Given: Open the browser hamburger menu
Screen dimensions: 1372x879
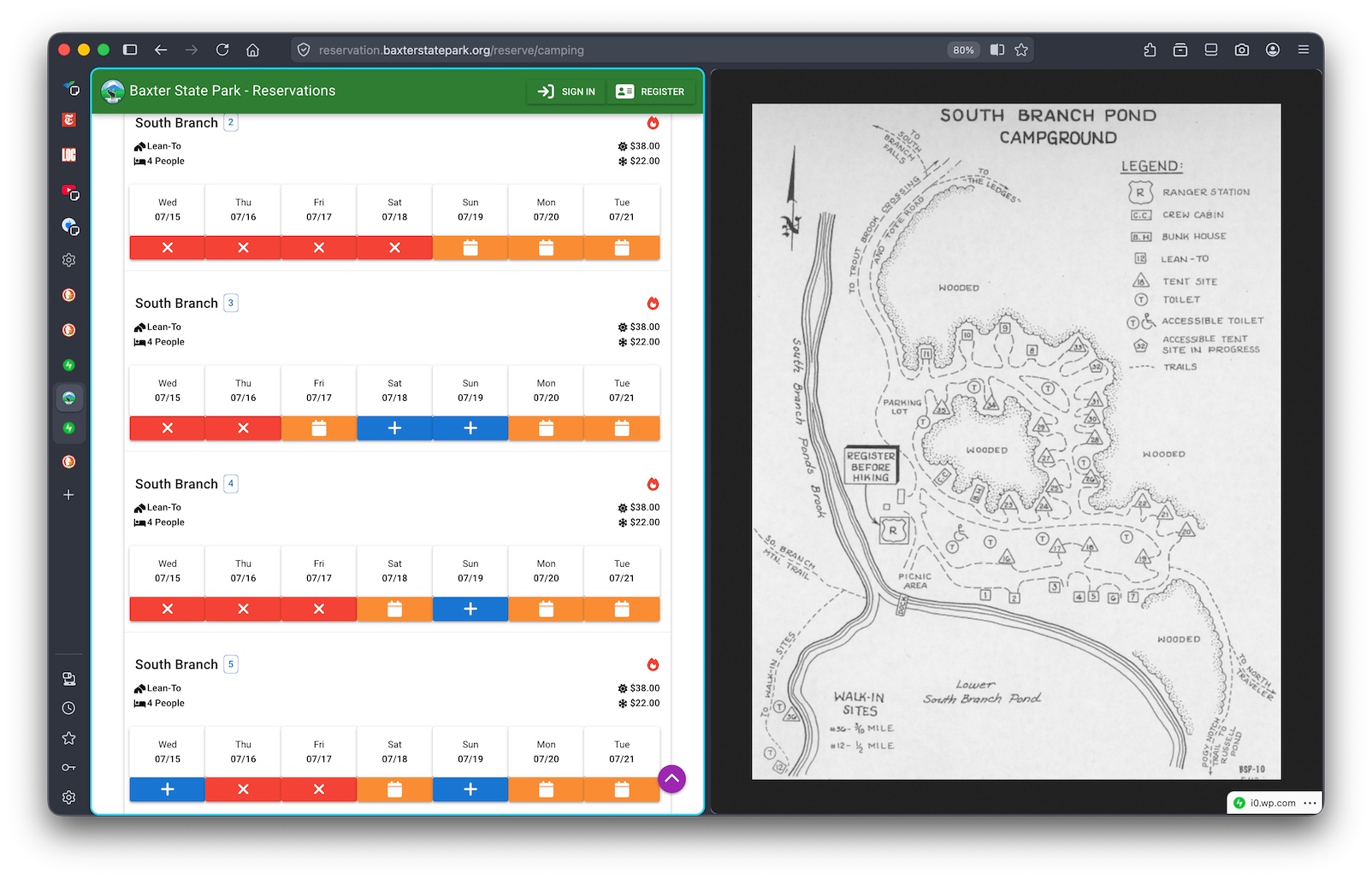Looking at the screenshot, I should click(x=1303, y=50).
